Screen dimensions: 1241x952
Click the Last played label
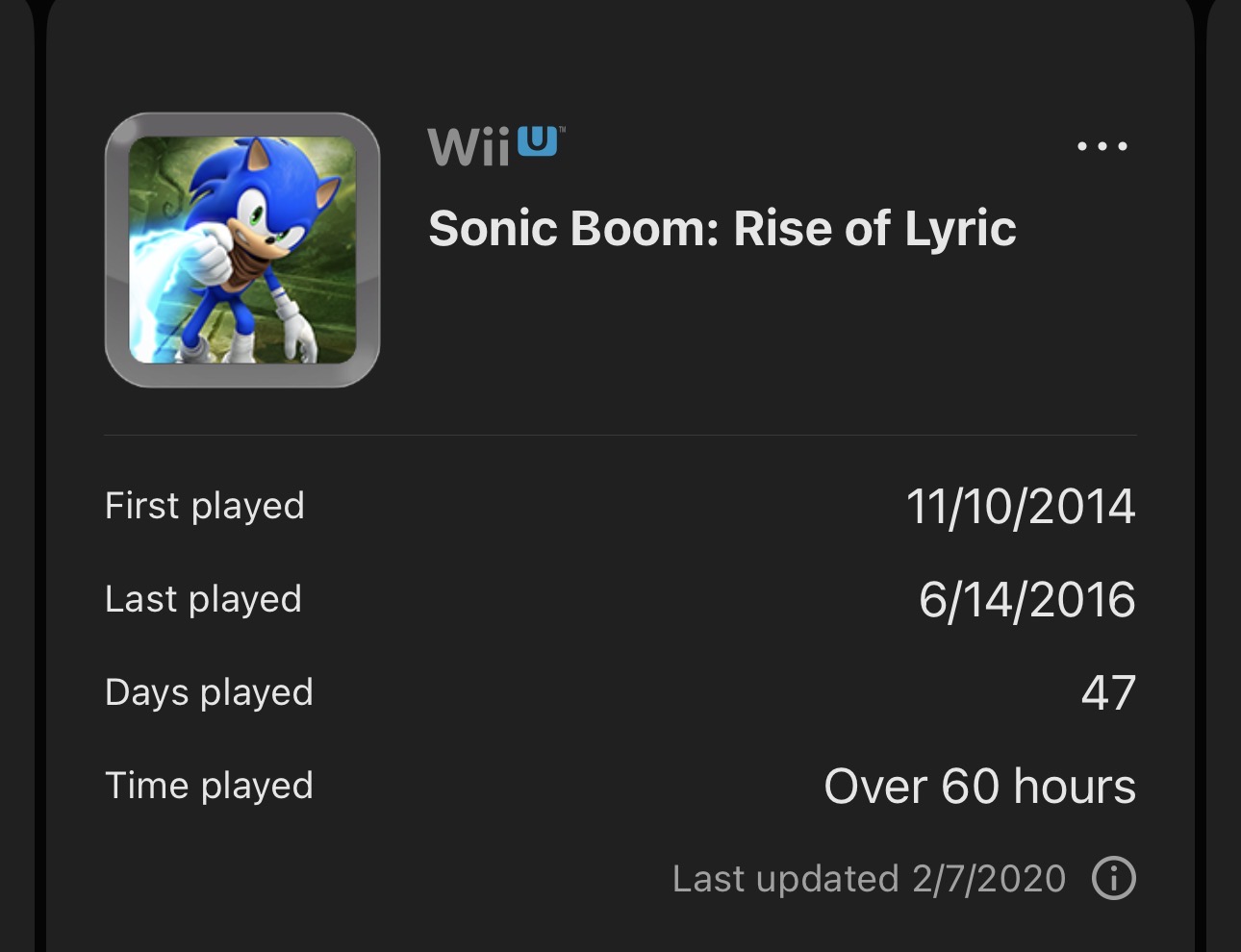203,599
